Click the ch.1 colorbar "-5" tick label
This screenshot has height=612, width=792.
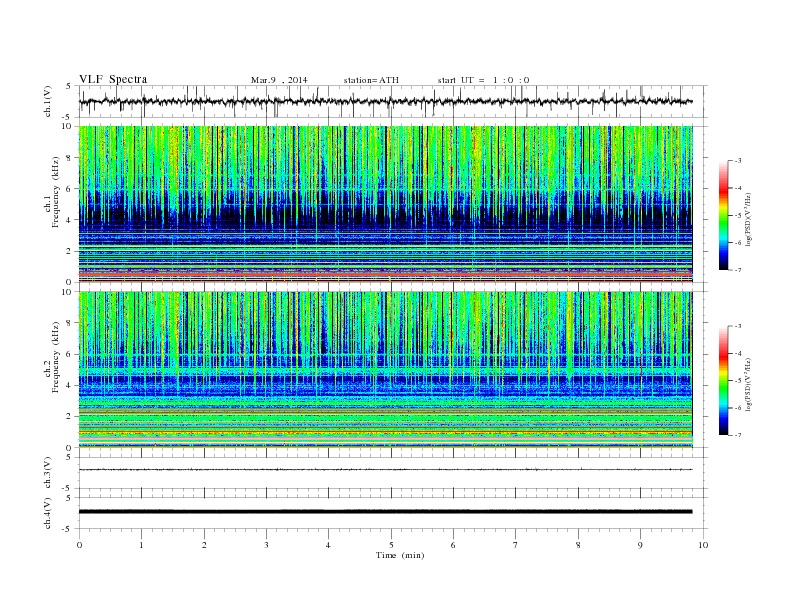pyautogui.click(x=738, y=216)
